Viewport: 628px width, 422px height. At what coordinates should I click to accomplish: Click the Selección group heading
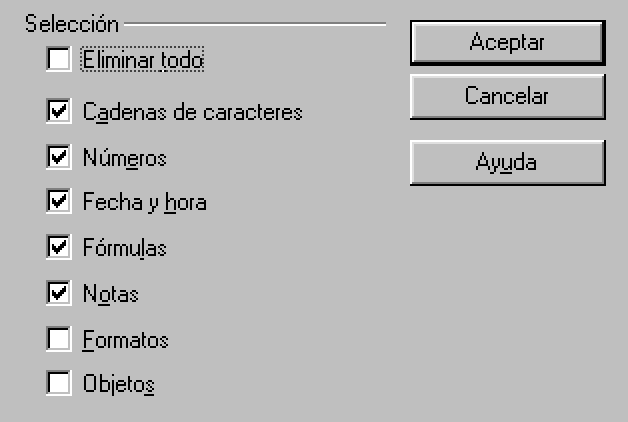[72, 23]
